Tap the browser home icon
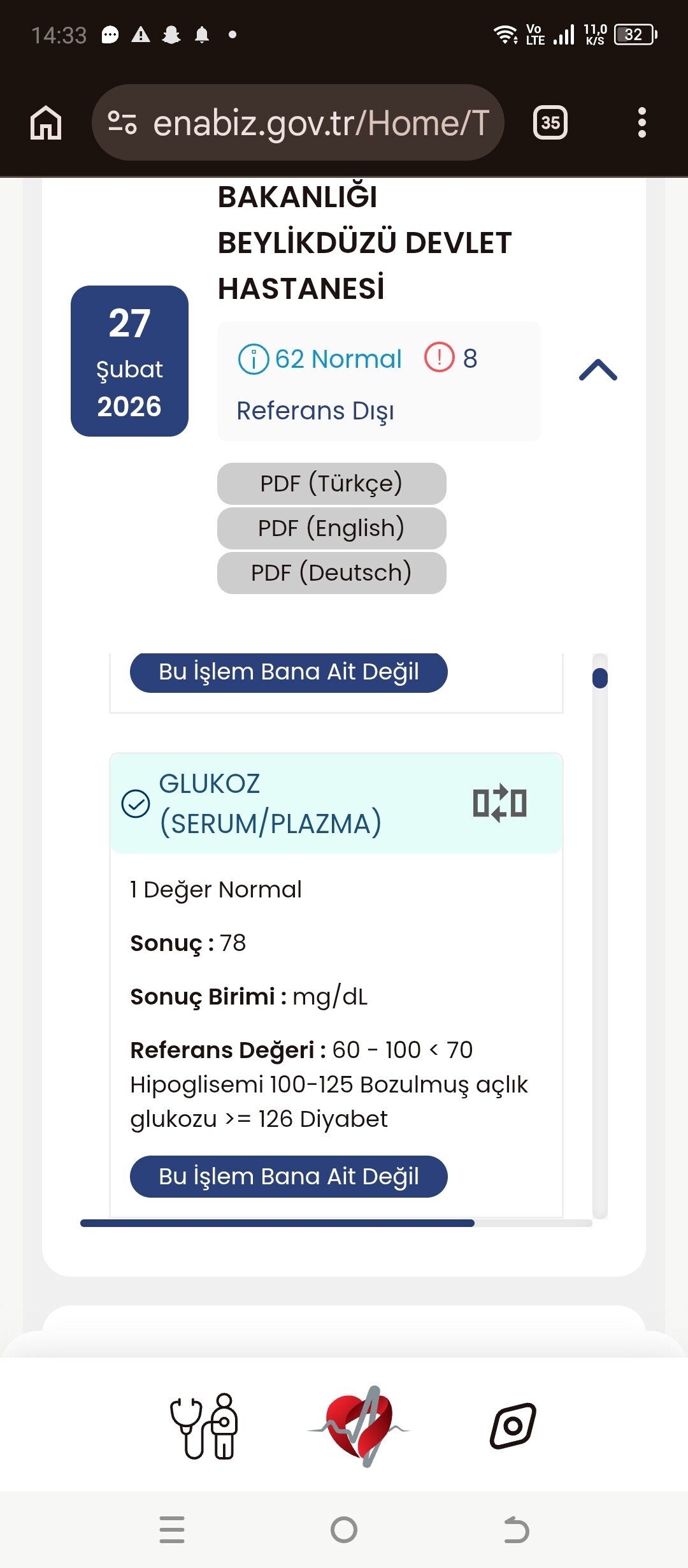 point(46,122)
